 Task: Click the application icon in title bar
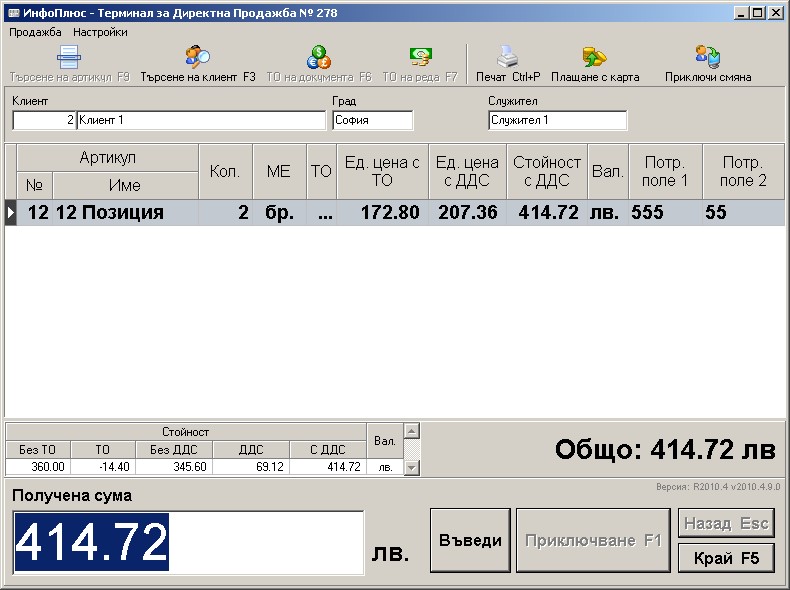point(14,13)
